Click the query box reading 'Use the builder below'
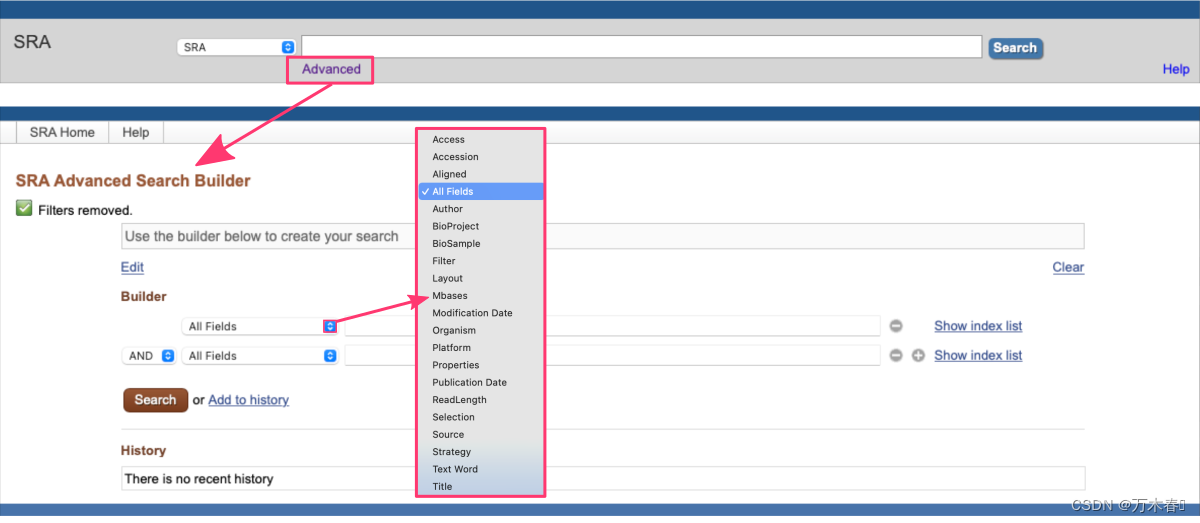Viewport: 1200px width, 523px height. [602, 237]
